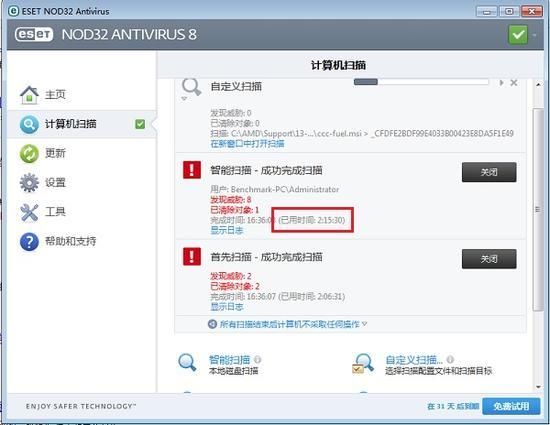The height and width of the screenshot is (425, 550).
Task: Open 在新窗口中打开扫描 link
Action: pos(247,144)
